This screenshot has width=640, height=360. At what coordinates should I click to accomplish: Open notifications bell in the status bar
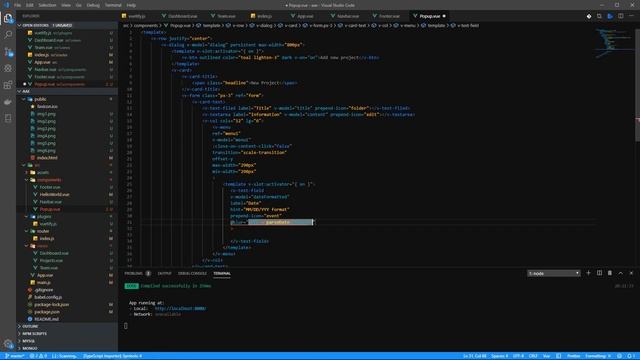(x=630, y=356)
